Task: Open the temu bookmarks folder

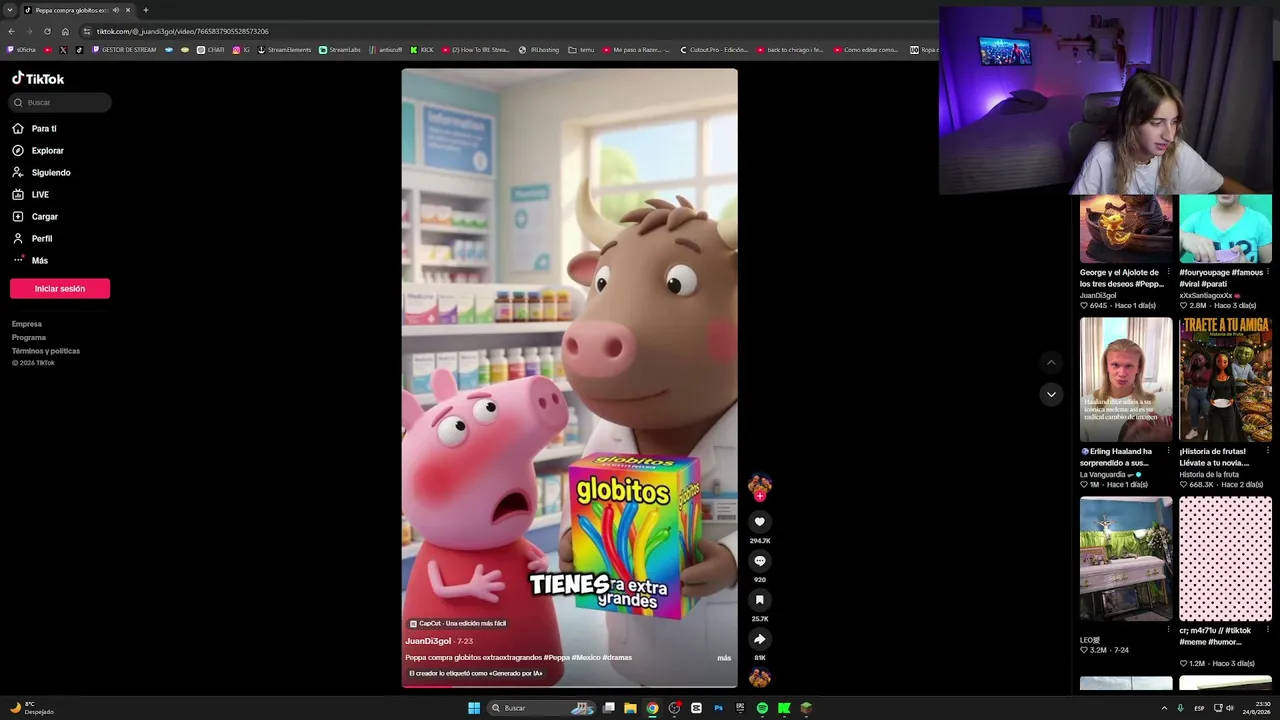Action: (x=581, y=49)
